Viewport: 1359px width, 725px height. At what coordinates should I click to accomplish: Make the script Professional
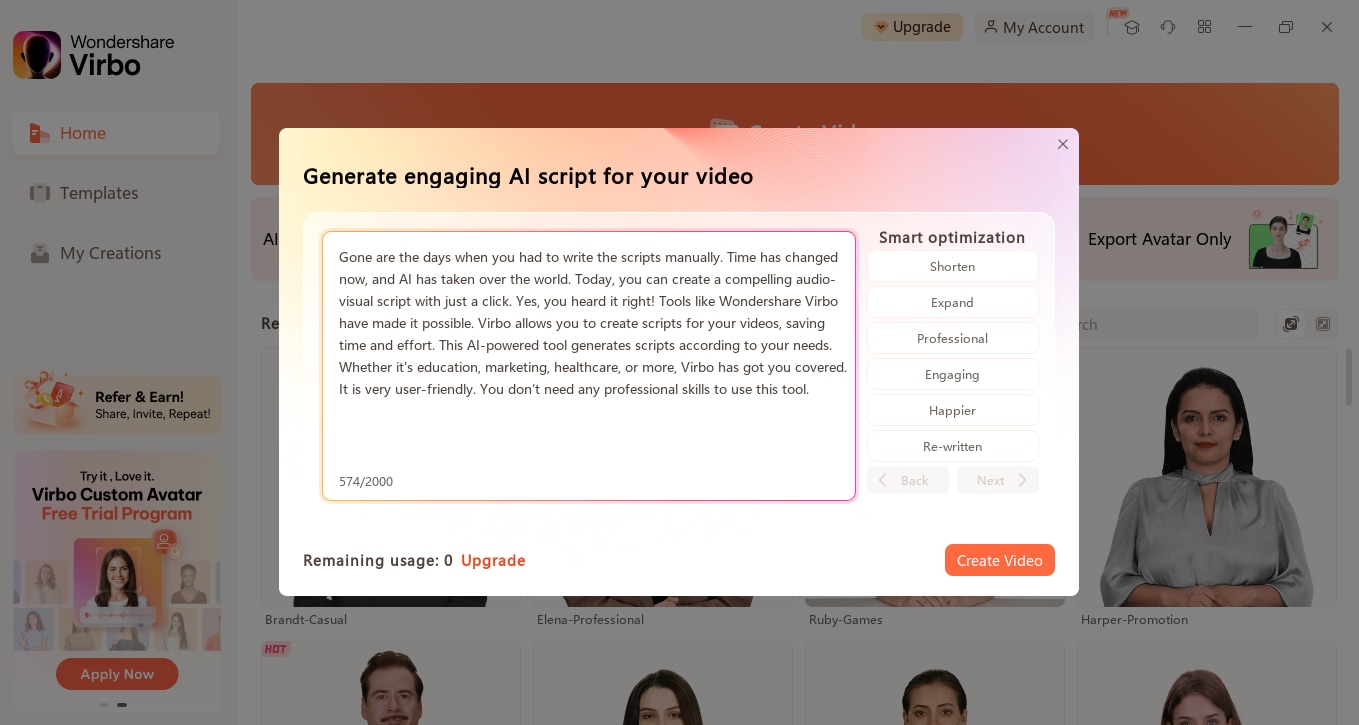[952, 338]
